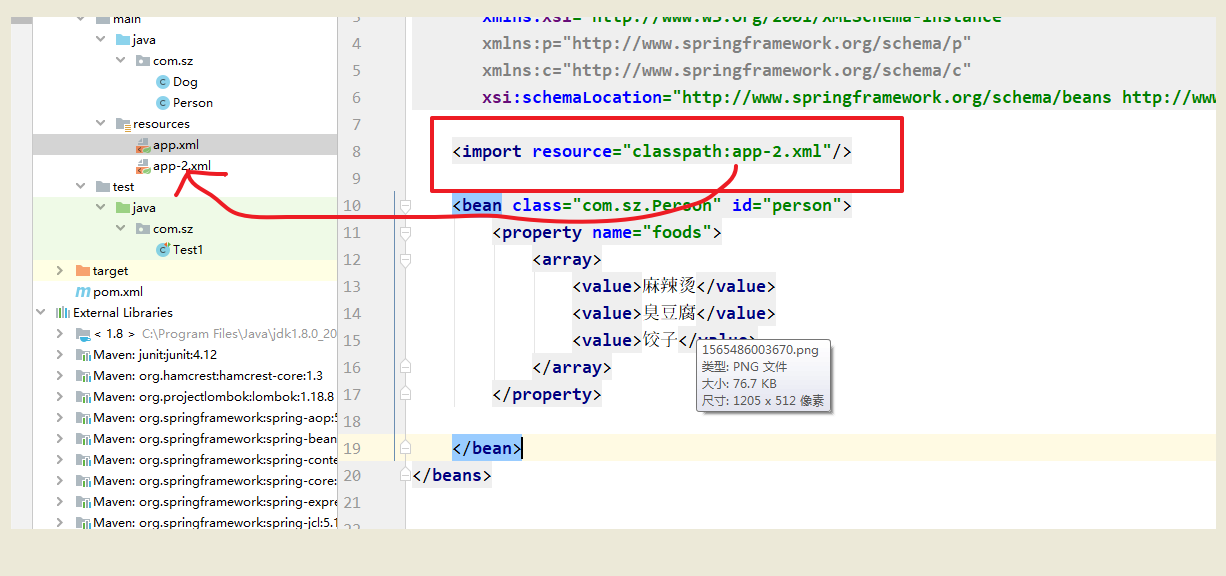Click the junit:junit:4.12 library icon
The width and height of the screenshot is (1226, 576).
pos(83,355)
